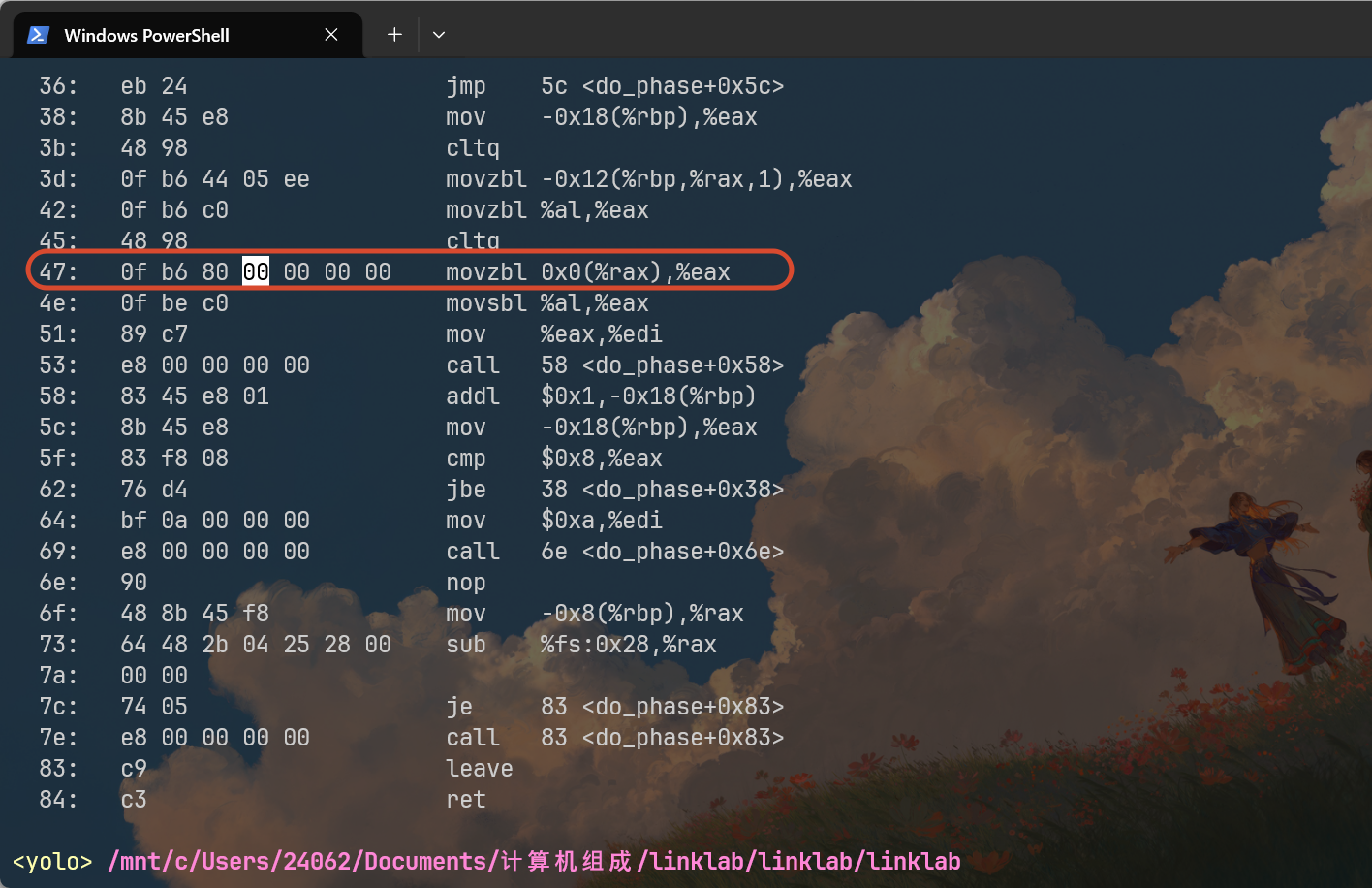Viewport: 1372px width, 888px height.
Task: Open a new tab with plus button
Action: tap(394, 35)
